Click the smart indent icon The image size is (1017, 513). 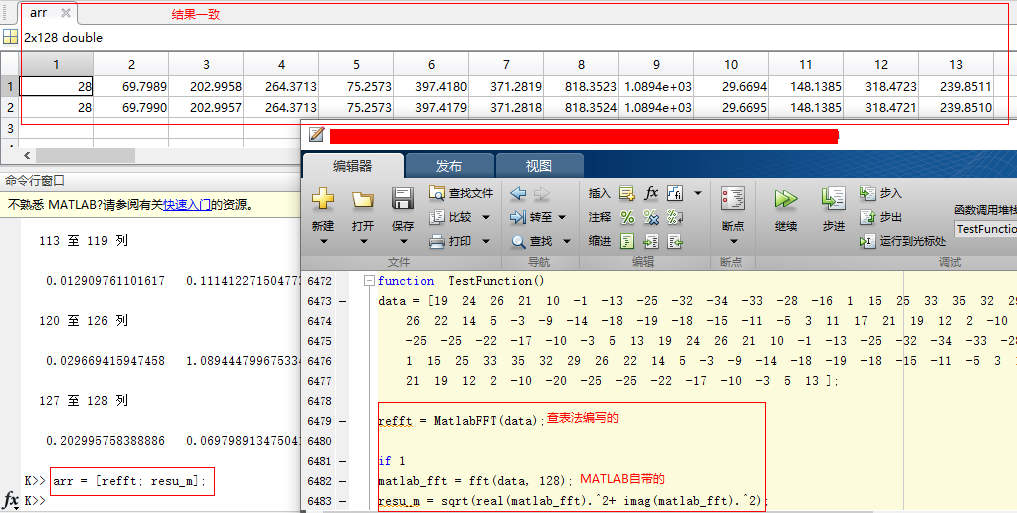click(x=627, y=241)
